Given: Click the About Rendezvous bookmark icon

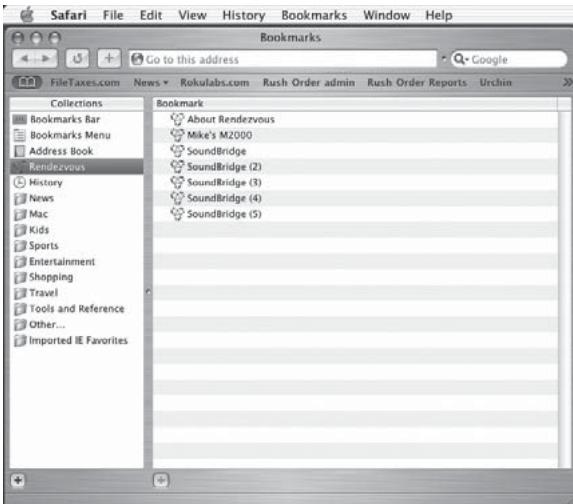Looking at the screenshot, I should pyautogui.click(x=177, y=119).
